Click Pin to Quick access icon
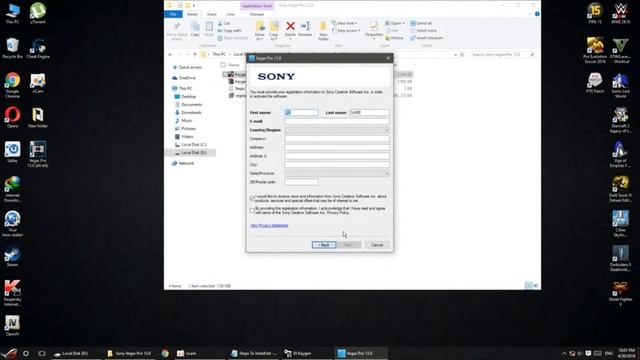 [176, 27]
